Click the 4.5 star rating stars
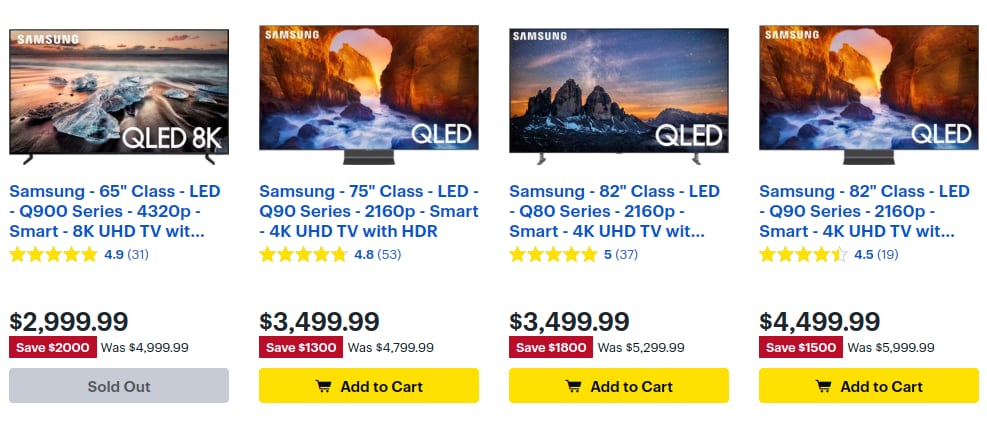The image size is (987, 423). (x=803, y=255)
